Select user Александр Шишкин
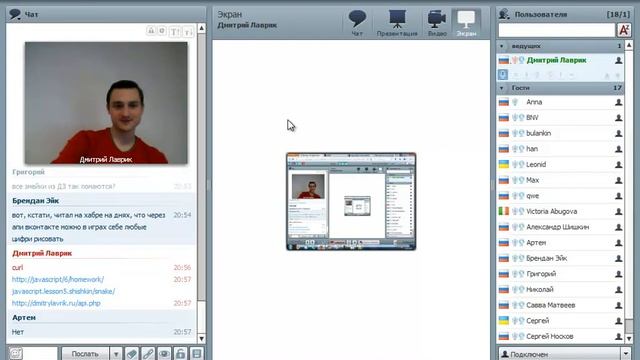 coord(560,227)
